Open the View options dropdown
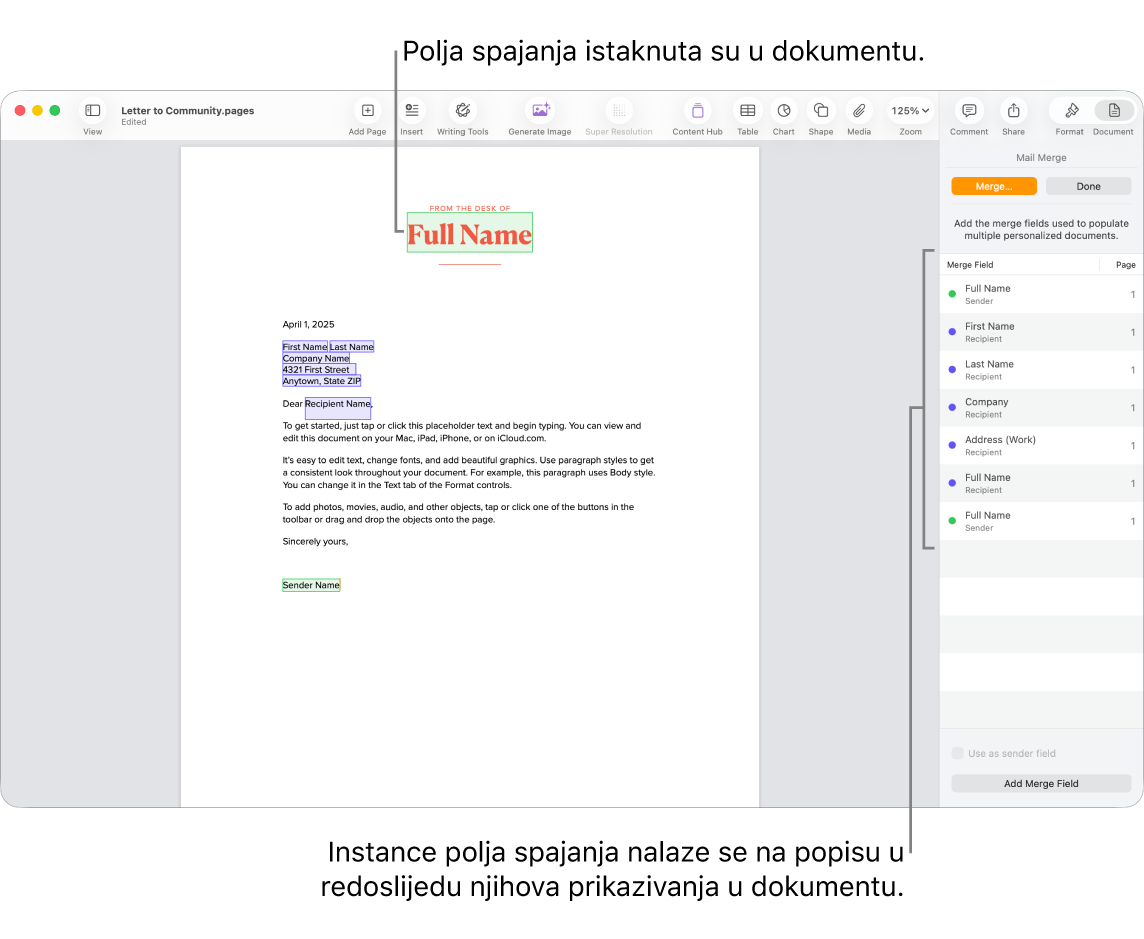Screen dimensions: 1144x939 point(92,111)
